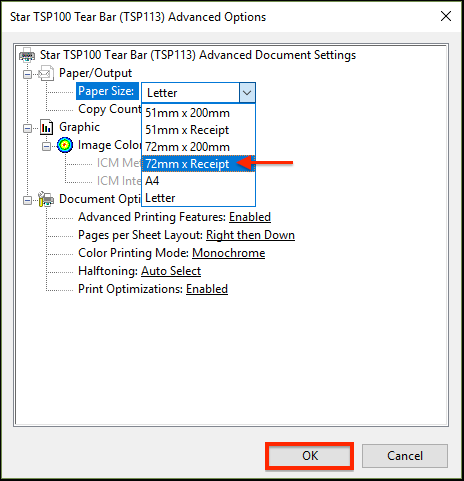The height and width of the screenshot is (481, 464).
Task: Click the Advanced Printing Features label text
Action: pyautogui.click(x=152, y=217)
